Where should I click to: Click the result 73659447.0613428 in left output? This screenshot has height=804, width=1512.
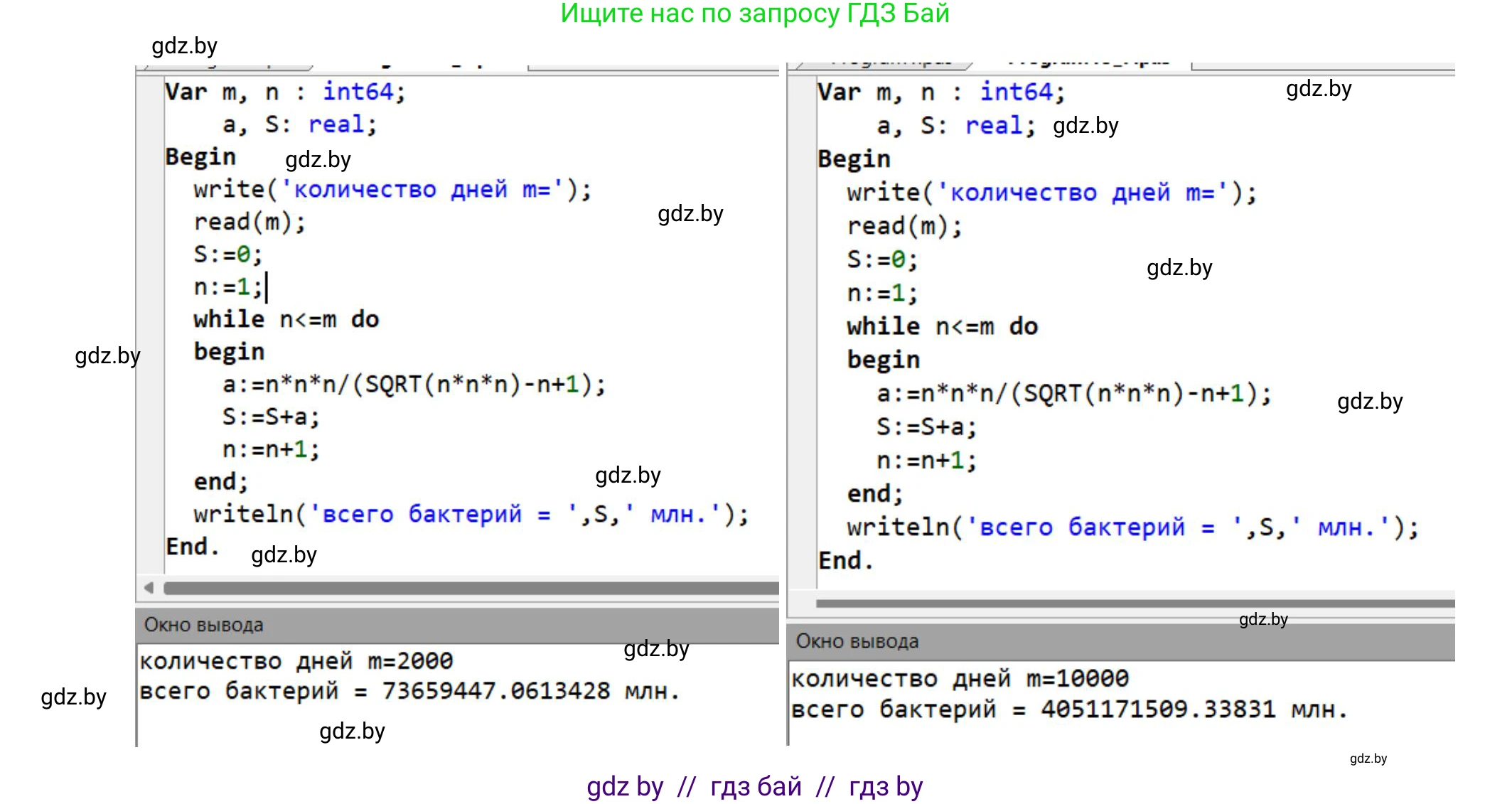(x=495, y=691)
